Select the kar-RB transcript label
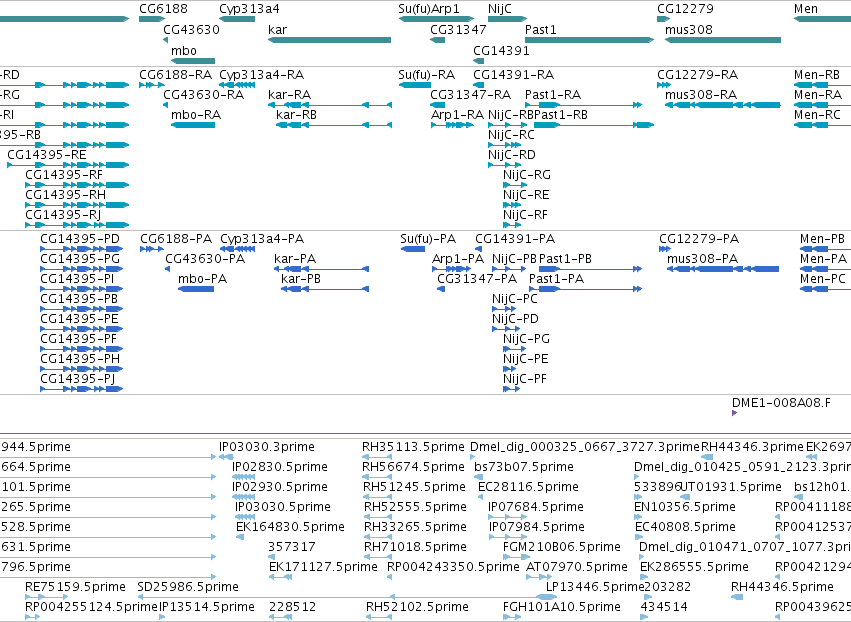851x622 pixels. coord(296,115)
